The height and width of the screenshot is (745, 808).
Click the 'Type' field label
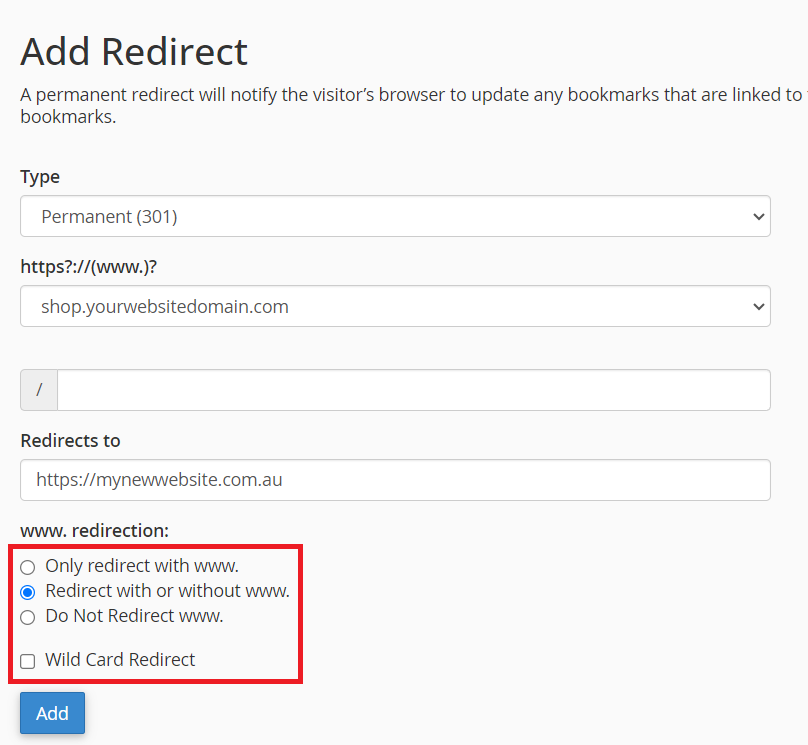[x=40, y=177]
